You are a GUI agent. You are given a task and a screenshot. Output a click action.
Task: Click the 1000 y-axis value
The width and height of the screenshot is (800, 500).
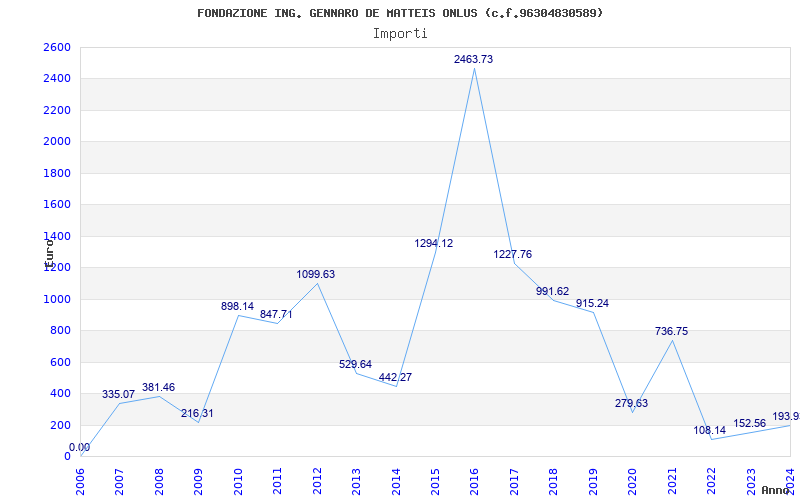(57, 299)
